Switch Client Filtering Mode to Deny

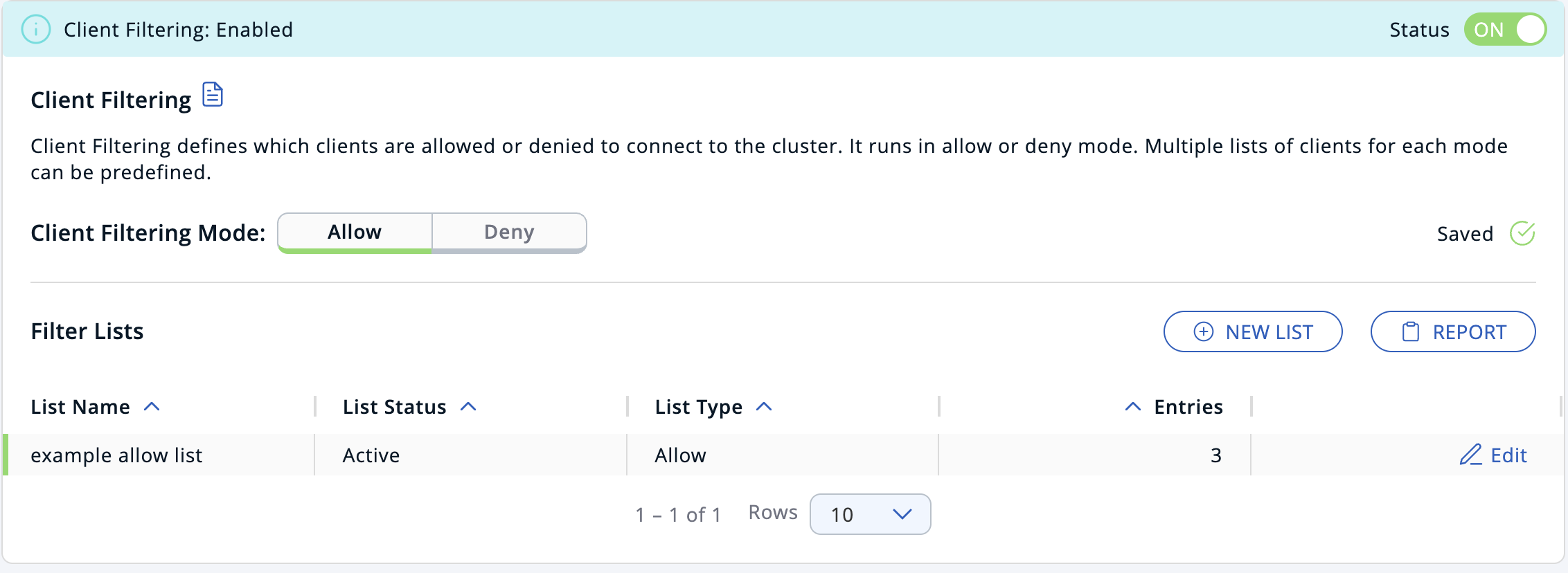(x=509, y=232)
